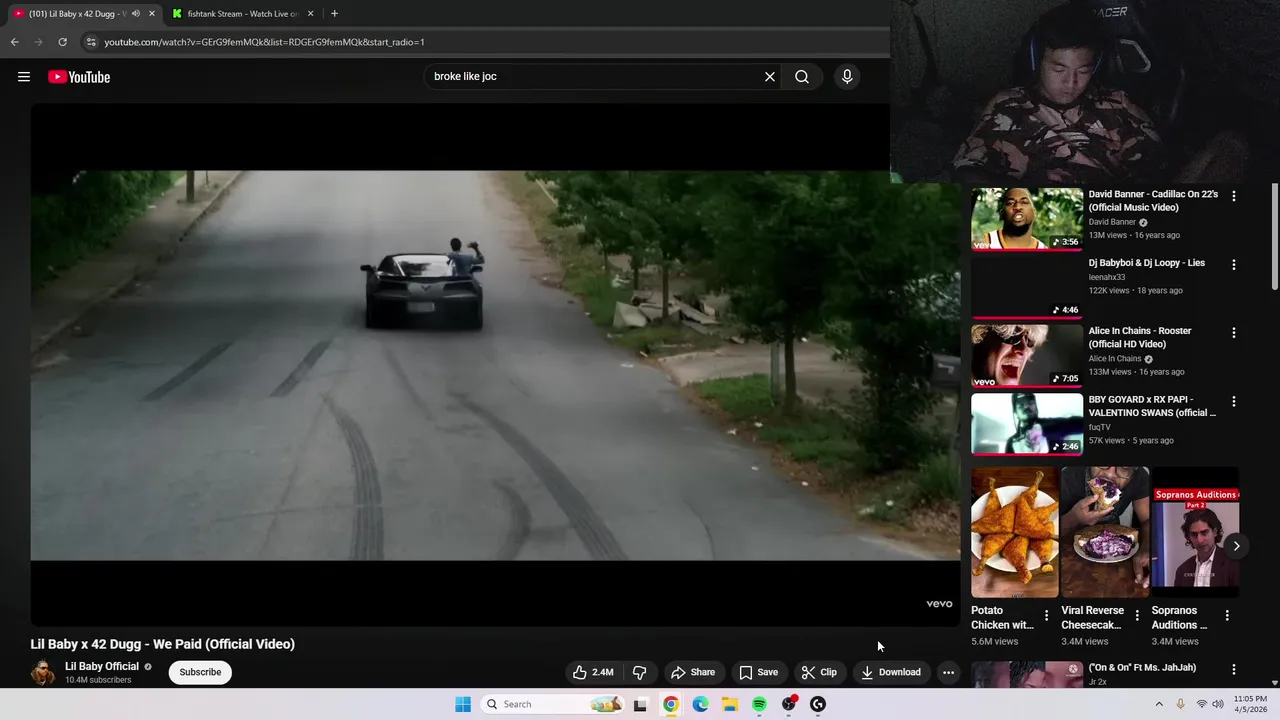Subscribe to Lil Baby Official
1280x720 pixels.
pos(200,672)
